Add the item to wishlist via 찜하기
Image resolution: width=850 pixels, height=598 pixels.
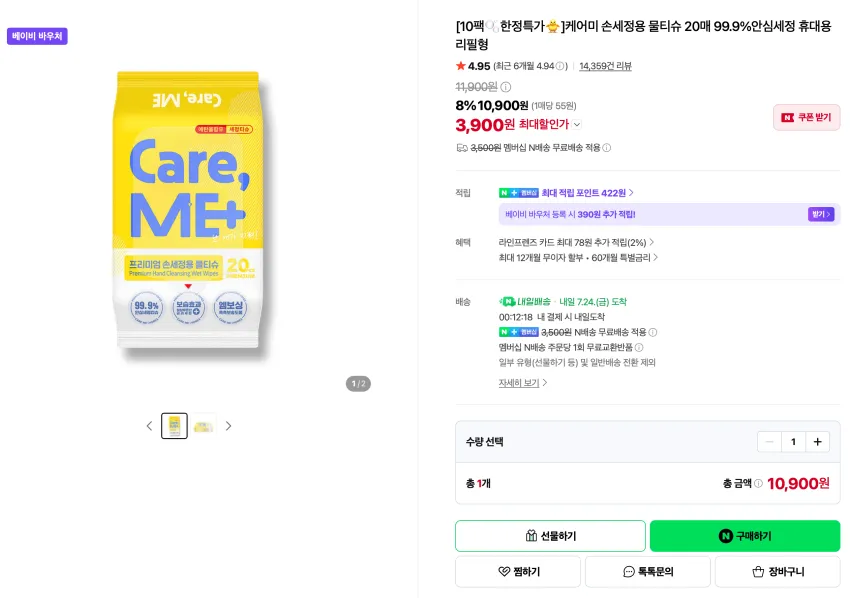(518, 571)
